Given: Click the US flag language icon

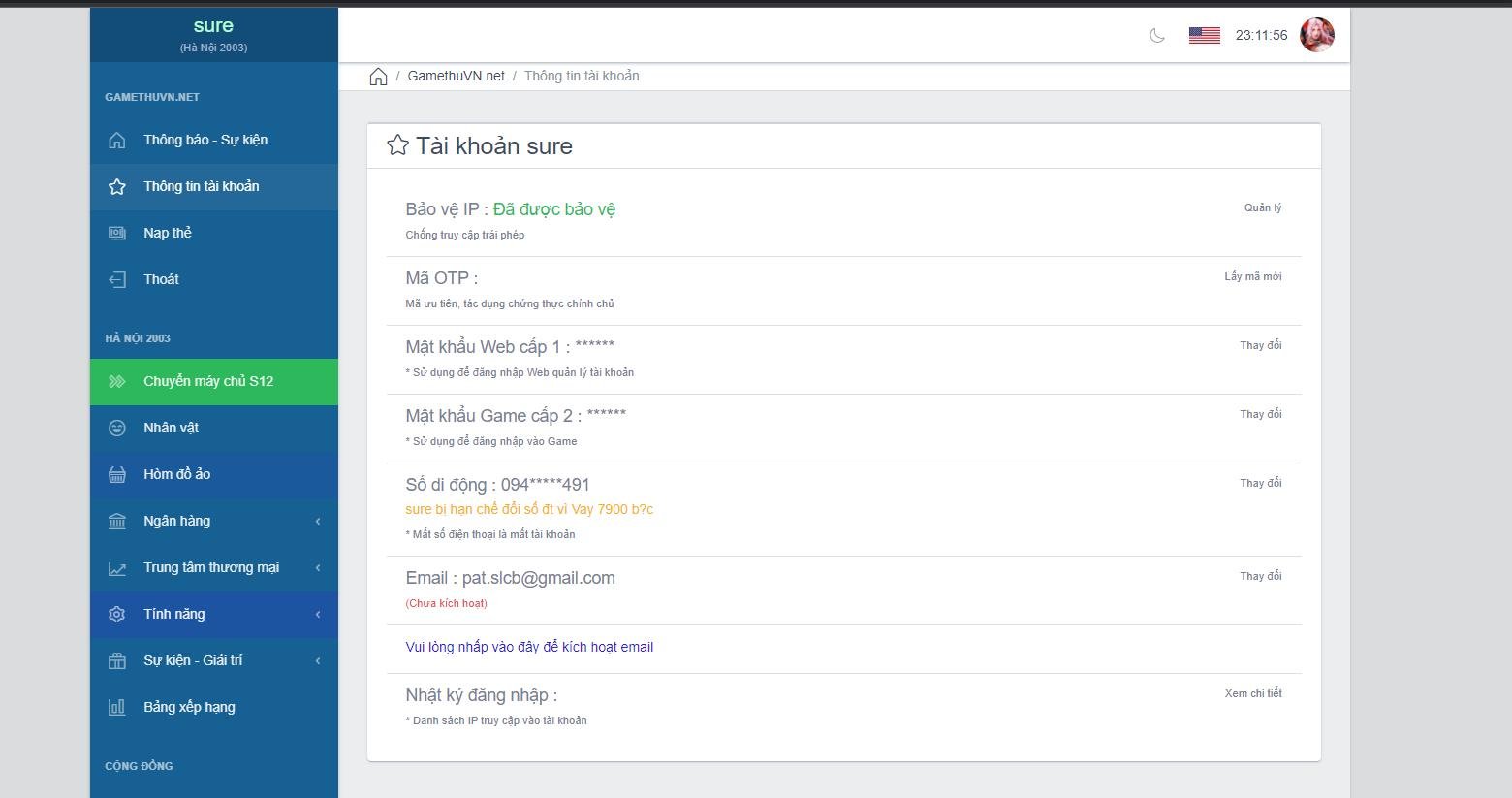Looking at the screenshot, I should [x=1204, y=36].
